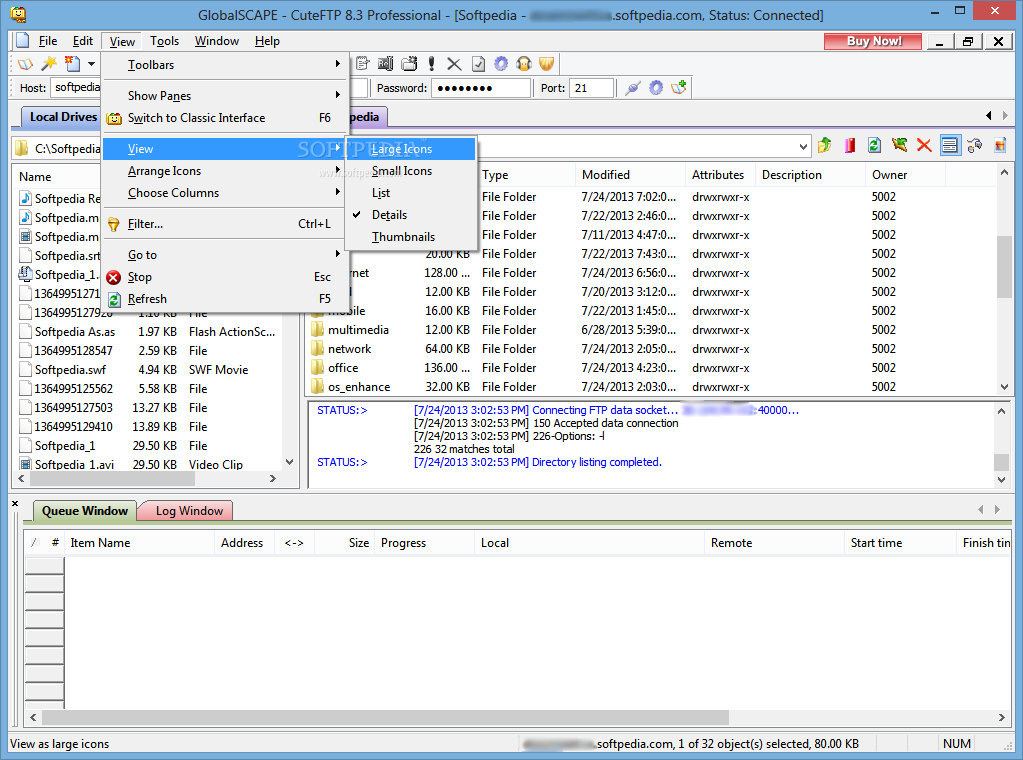Click the gray X cancel toolbar icon
The image size is (1023, 760).
(x=454, y=64)
